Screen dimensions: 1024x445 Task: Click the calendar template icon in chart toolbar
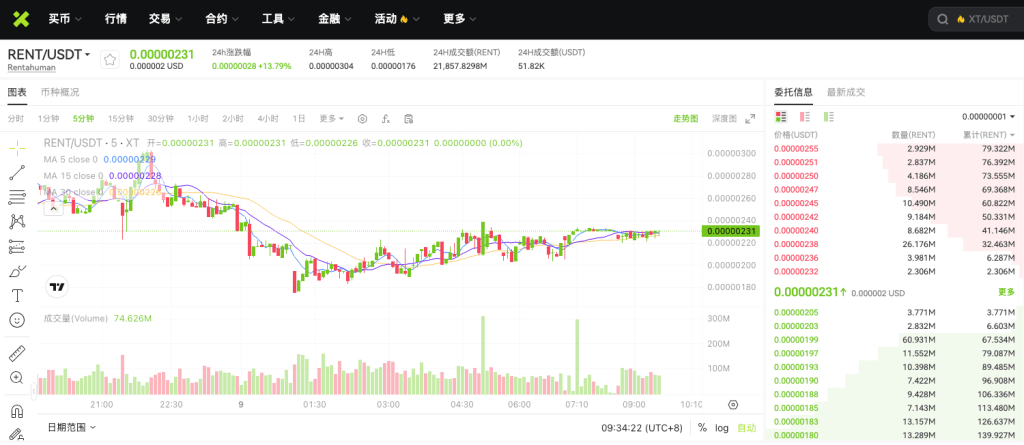pos(409,118)
